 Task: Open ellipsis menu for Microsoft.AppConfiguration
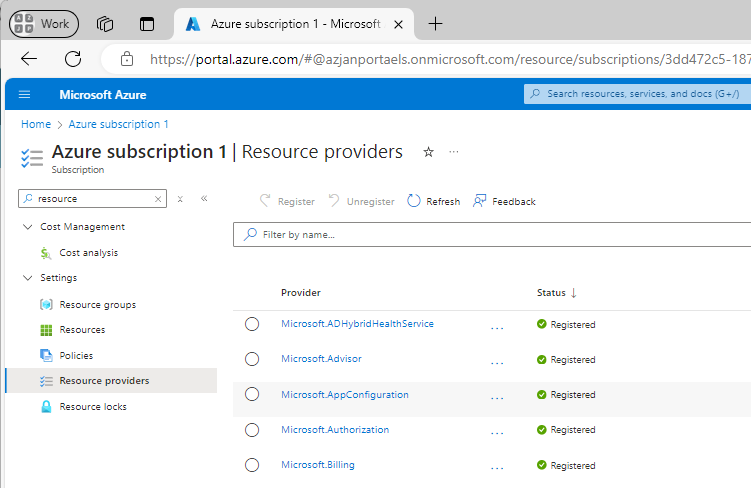point(497,397)
